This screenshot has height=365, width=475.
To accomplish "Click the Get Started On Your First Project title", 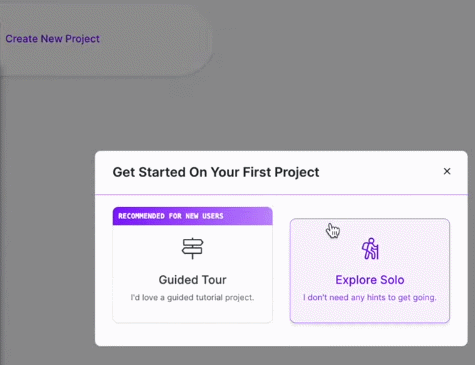I will coord(216,172).
